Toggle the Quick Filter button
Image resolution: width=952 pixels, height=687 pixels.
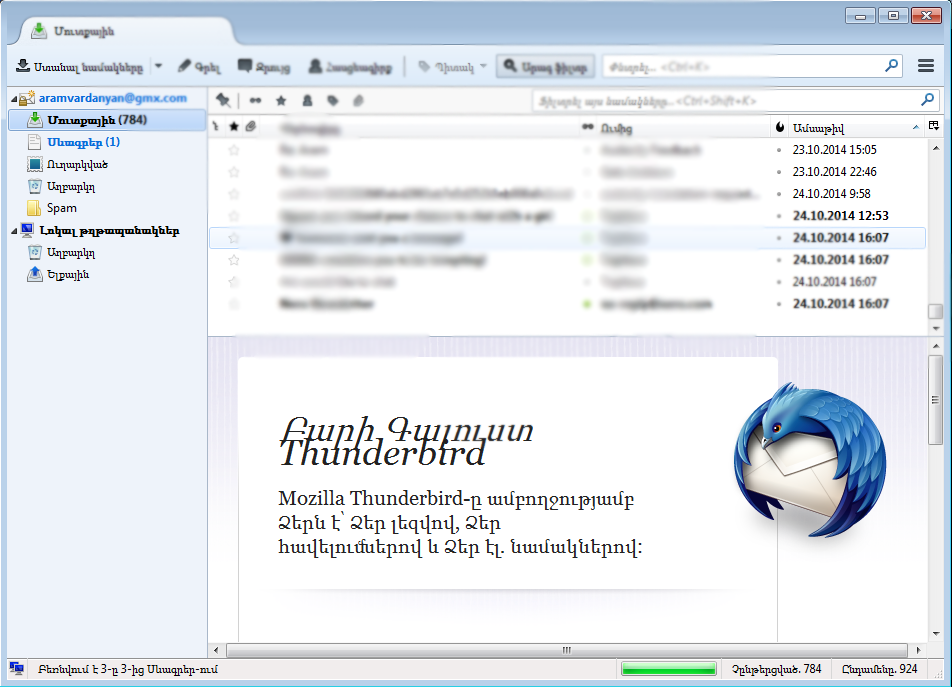tap(545, 67)
